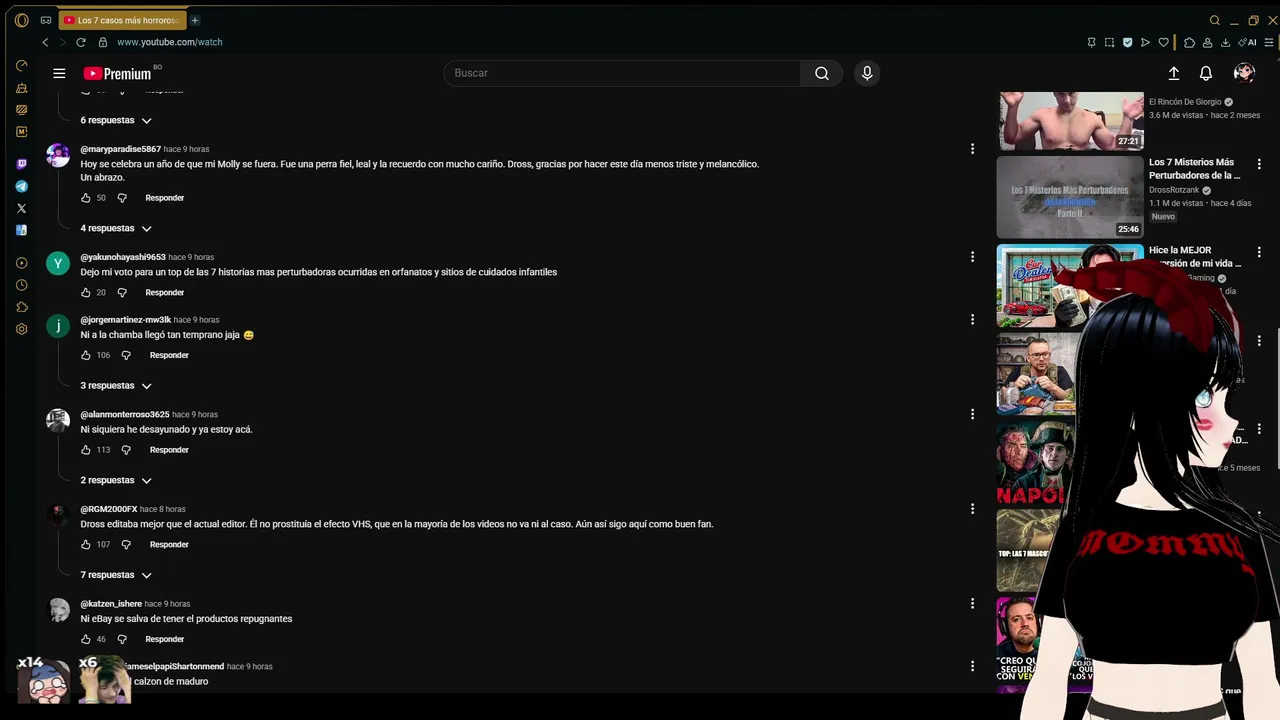Open the @jorgemartinez-mw3lk channel link
The width and height of the screenshot is (1280, 720).
[125, 320]
